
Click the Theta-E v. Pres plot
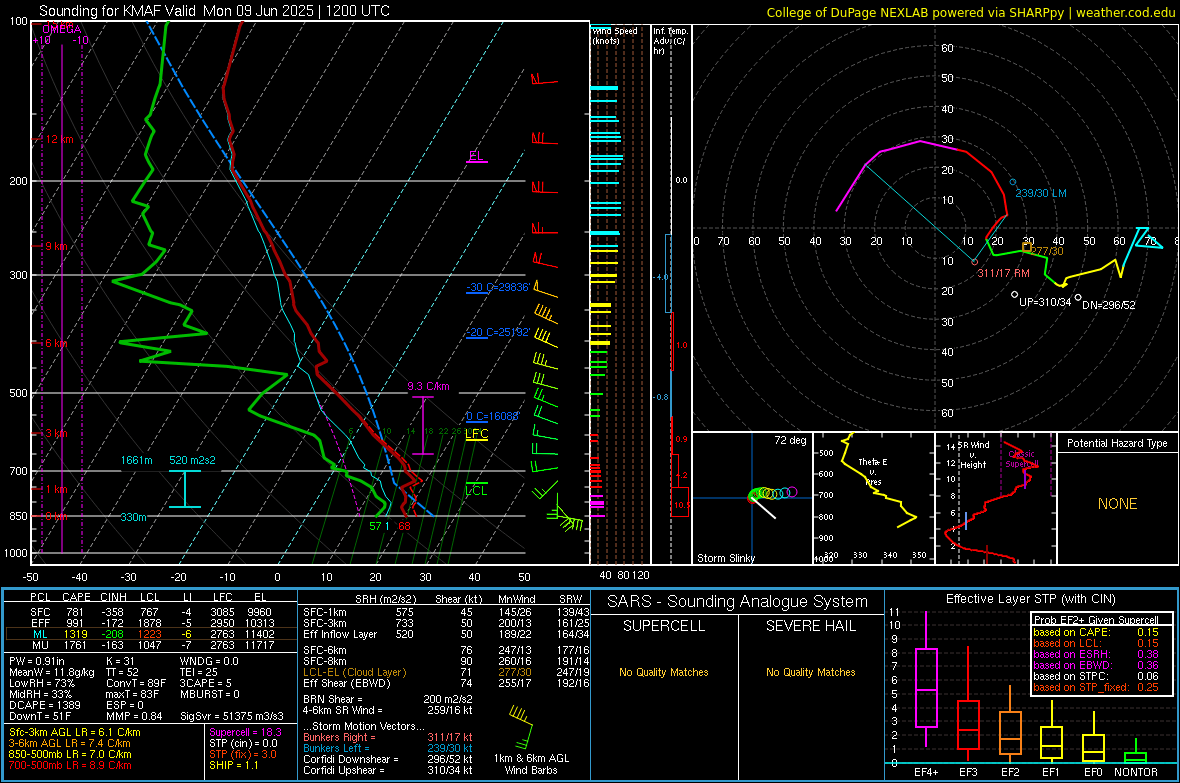click(873, 498)
